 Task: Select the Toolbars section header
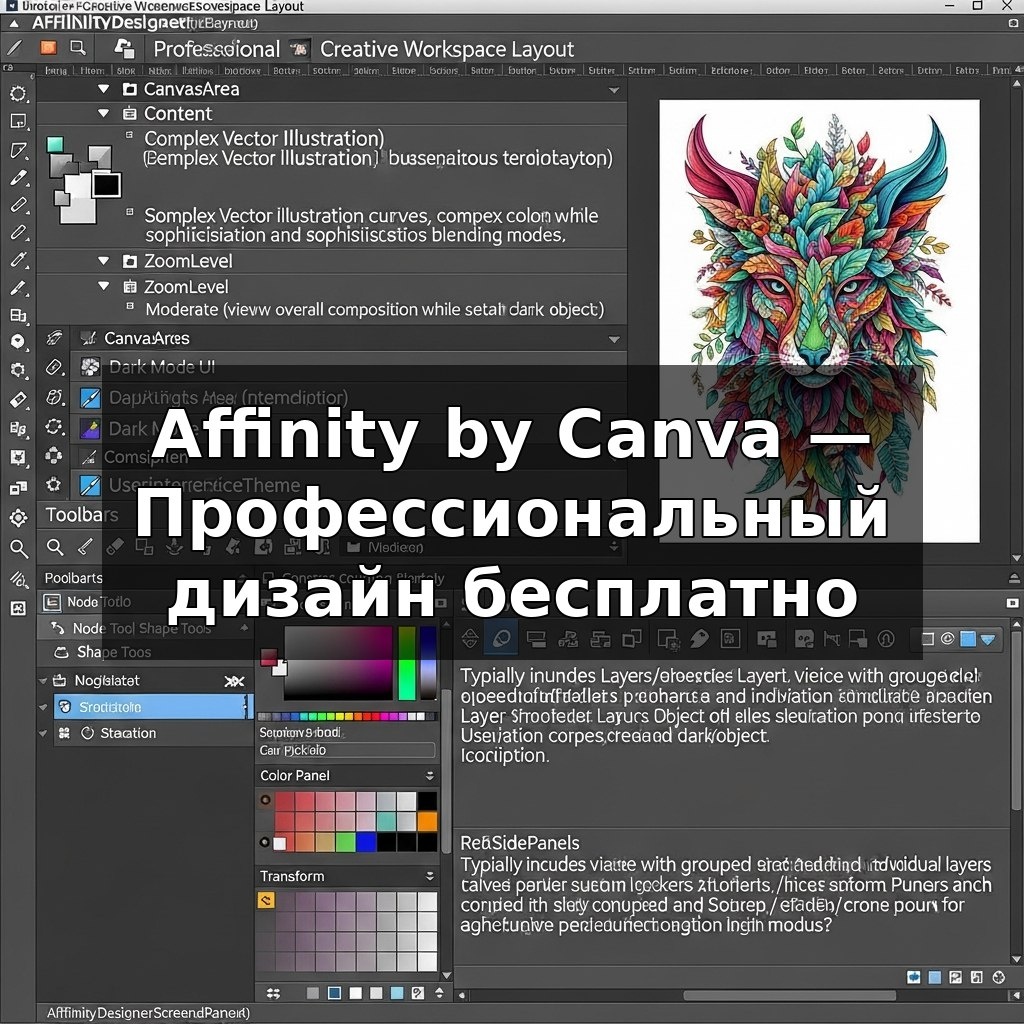pyautogui.click(x=82, y=515)
